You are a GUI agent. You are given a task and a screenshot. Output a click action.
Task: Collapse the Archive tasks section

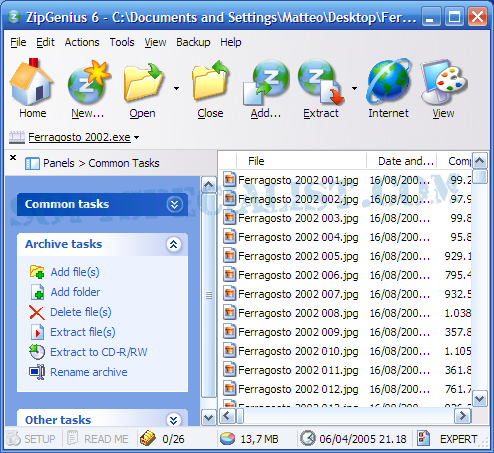coord(174,245)
